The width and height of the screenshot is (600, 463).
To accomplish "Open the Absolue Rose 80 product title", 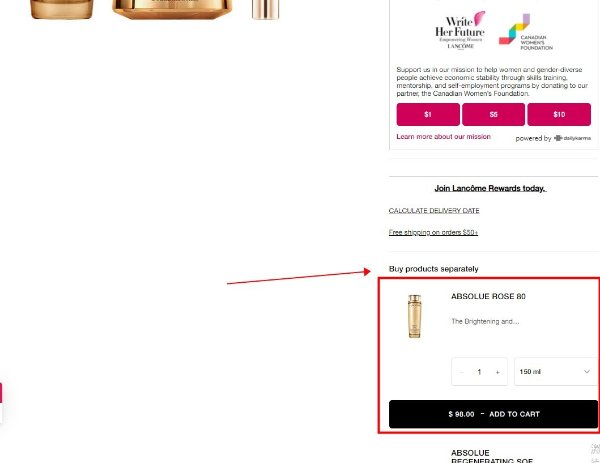I will pyautogui.click(x=488, y=296).
